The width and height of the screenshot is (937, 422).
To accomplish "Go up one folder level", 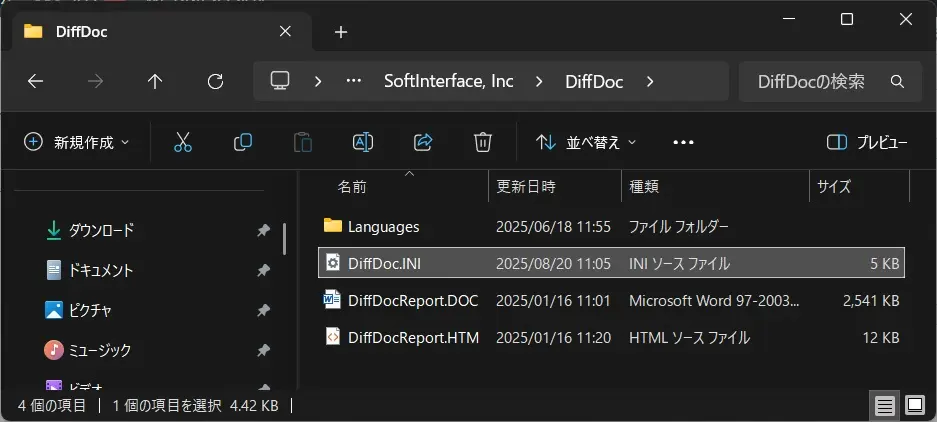I will [x=155, y=81].
